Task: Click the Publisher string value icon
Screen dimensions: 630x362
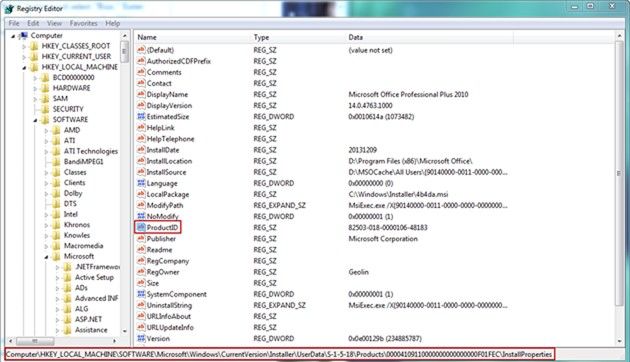Action: click(x=141, y=239)
